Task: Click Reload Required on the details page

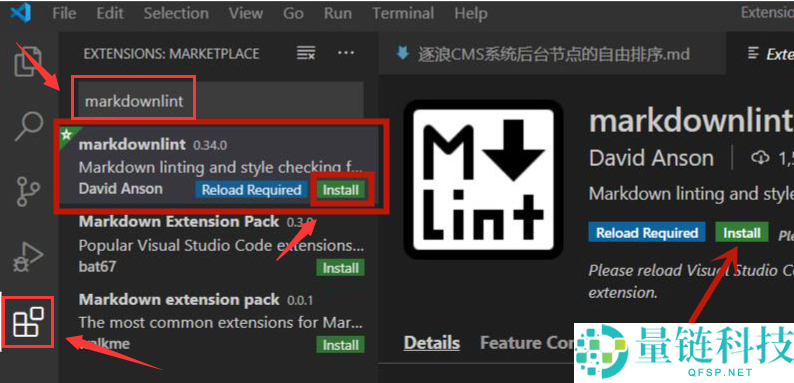Action: tap(647, 233)
